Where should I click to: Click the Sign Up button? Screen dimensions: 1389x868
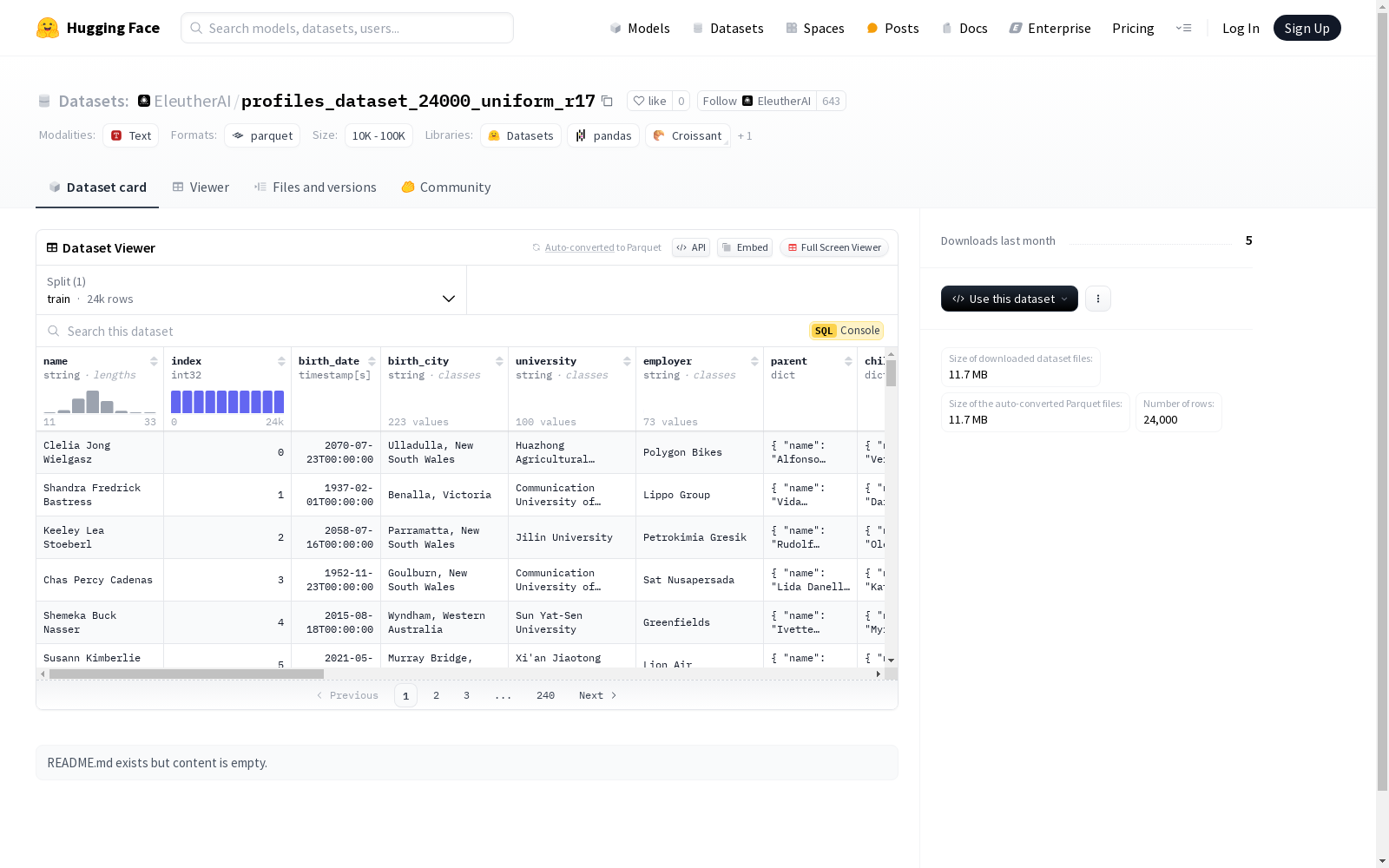click(x=1307, y=28)
